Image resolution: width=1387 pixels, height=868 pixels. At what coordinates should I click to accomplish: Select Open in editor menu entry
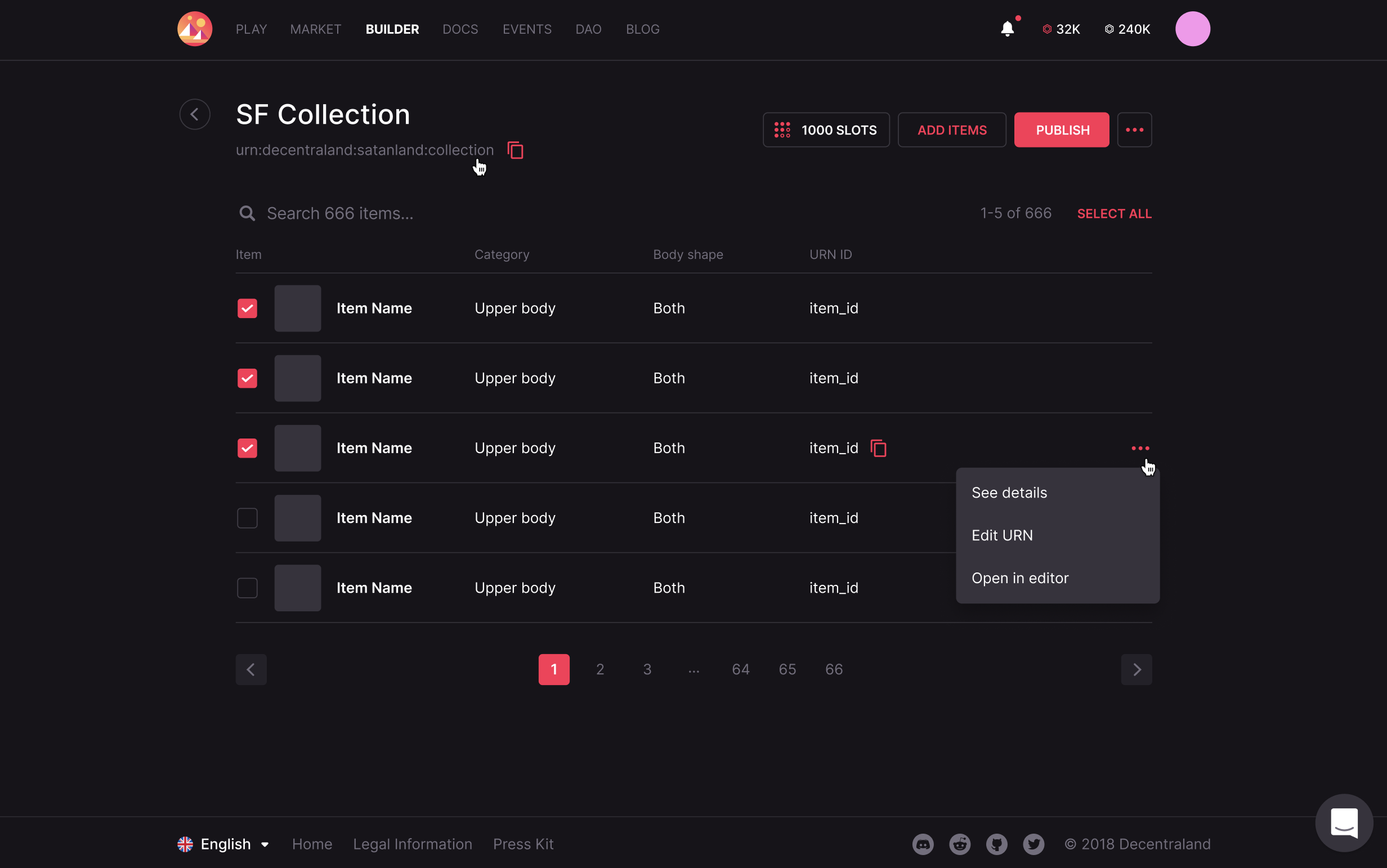point(1019,578)
